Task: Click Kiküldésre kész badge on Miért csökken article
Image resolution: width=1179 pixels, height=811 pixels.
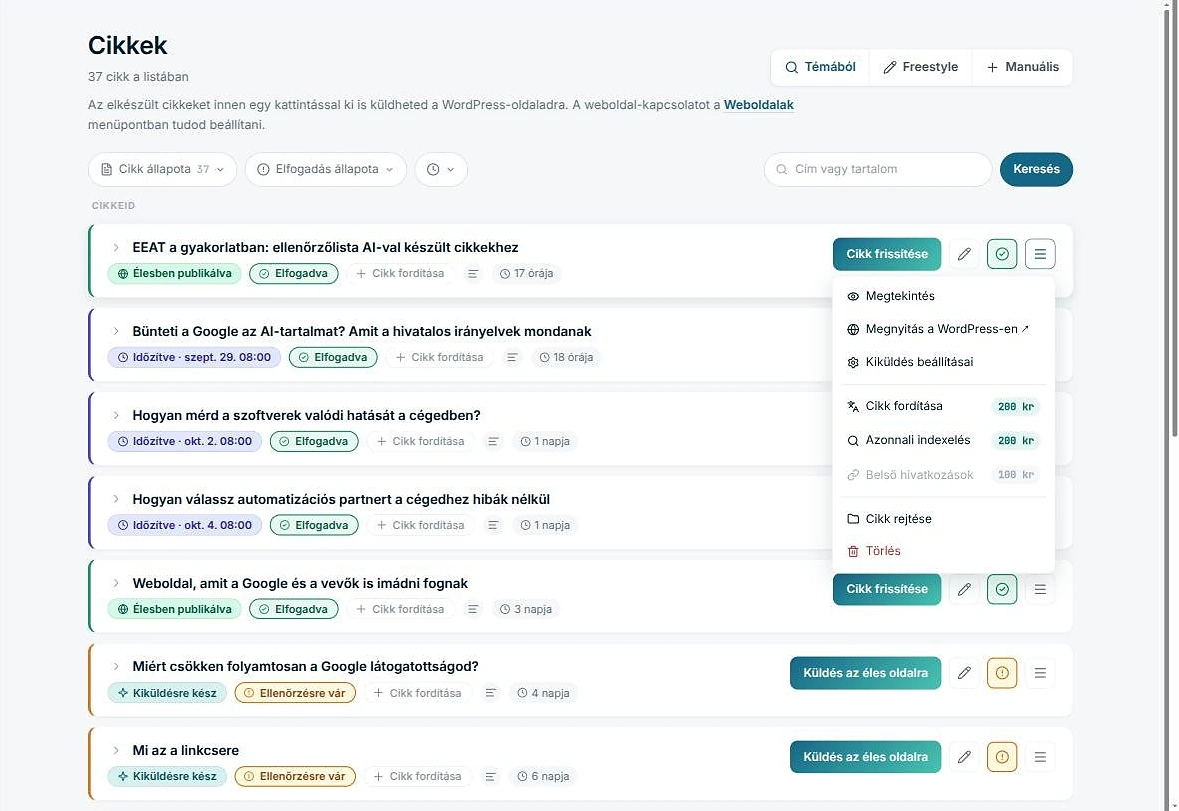Action: pyautogui.click(x=167, y=693)
